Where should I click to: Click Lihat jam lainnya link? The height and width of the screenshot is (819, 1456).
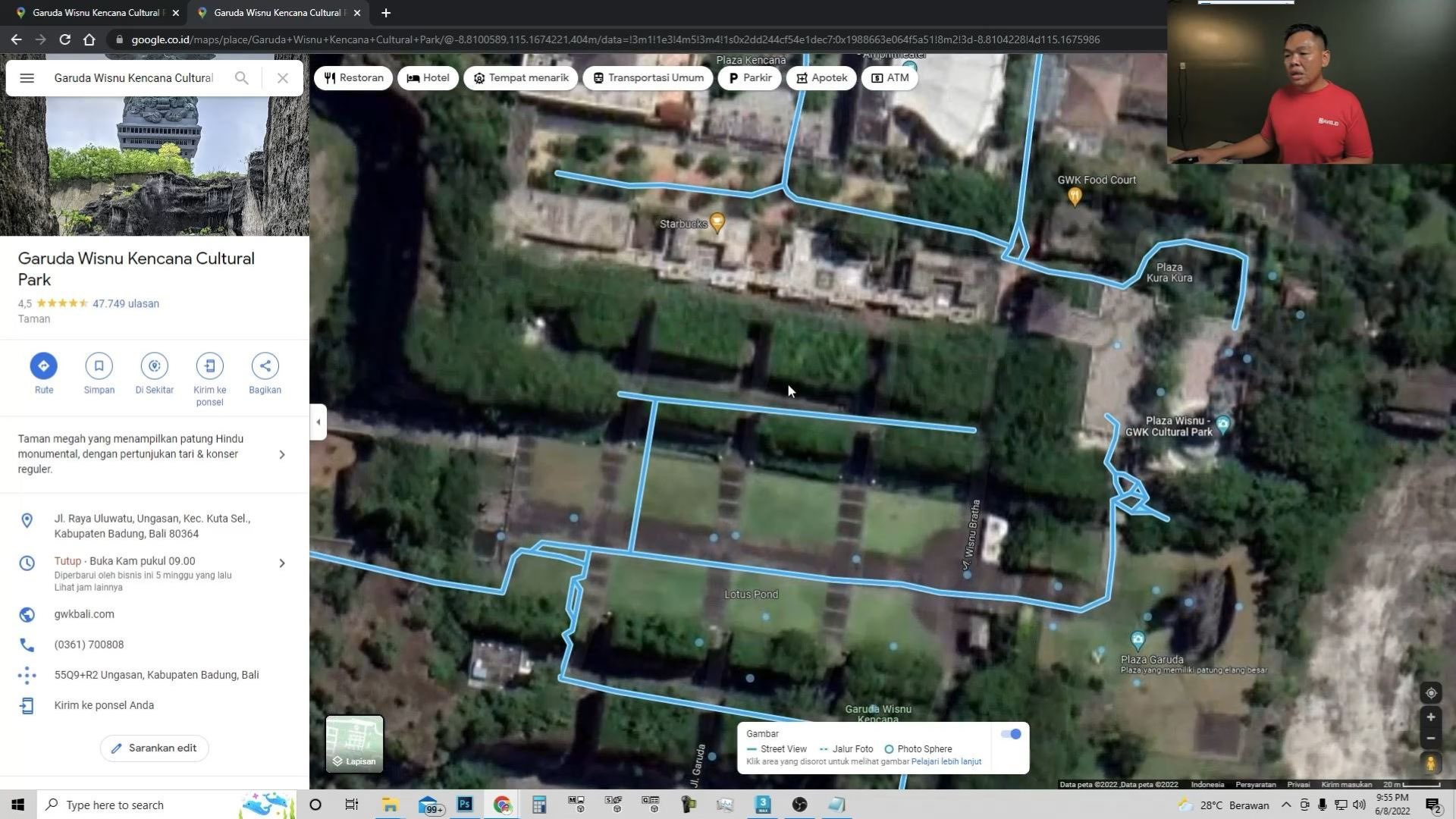[x=88, y=588]
